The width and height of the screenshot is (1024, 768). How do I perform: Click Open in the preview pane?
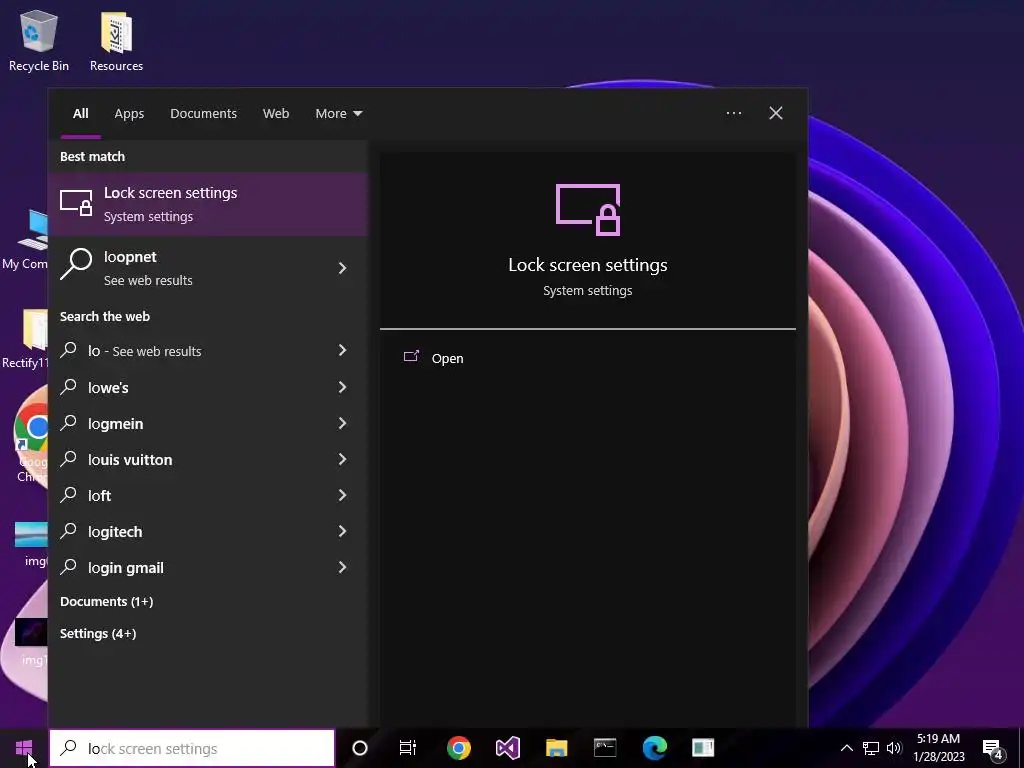(x=447, y=359)
